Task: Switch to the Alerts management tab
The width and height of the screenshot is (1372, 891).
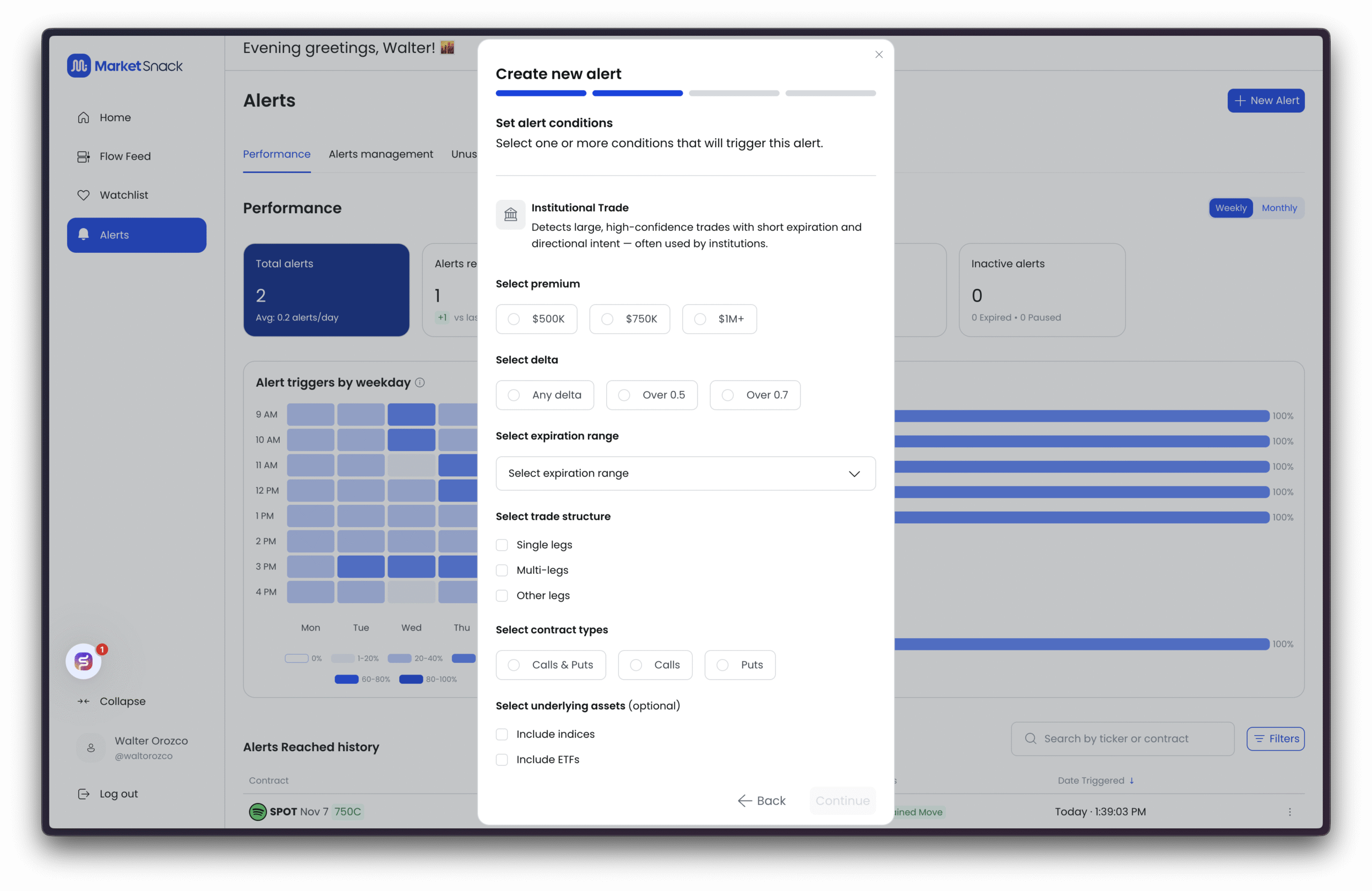Action: 381,154
